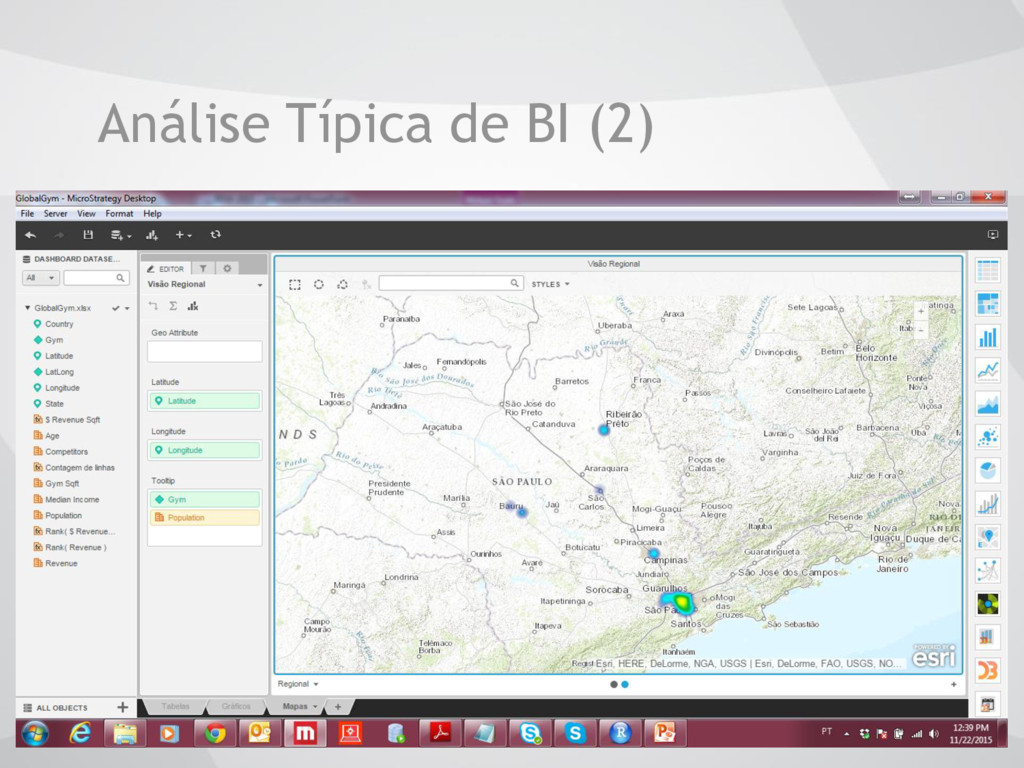Select the Longitude item in the Longitude zone
1024x768 pixels.
click(204, 450)
